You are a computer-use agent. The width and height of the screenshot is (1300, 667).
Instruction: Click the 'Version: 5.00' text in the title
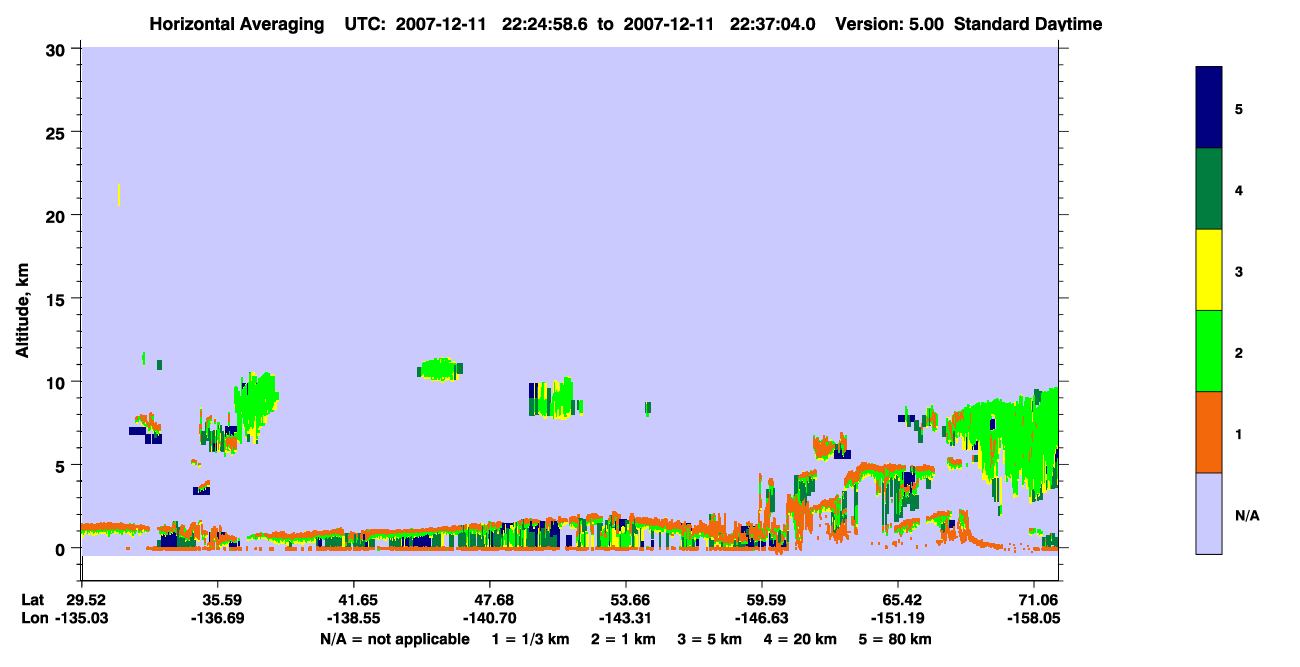pyautogui.click(x=887, y=24)
